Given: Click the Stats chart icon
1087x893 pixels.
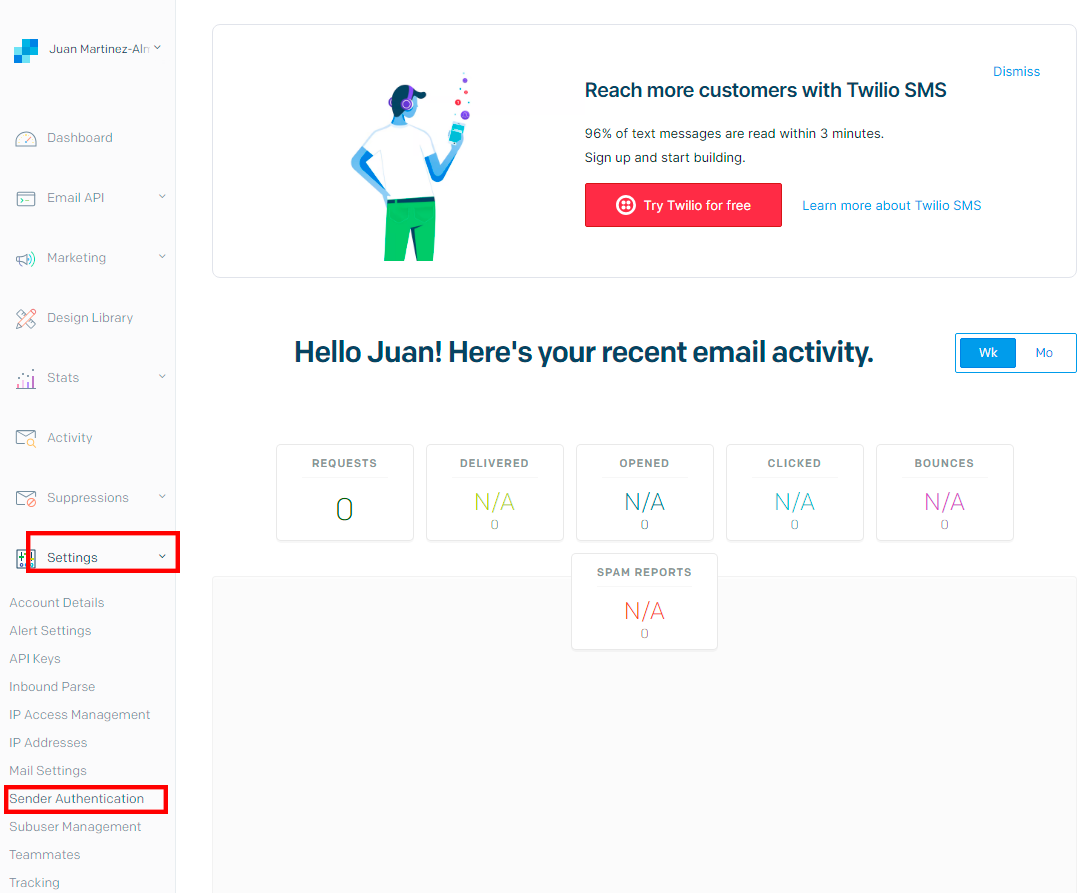Looking at the screenshot, I should 26,379.
